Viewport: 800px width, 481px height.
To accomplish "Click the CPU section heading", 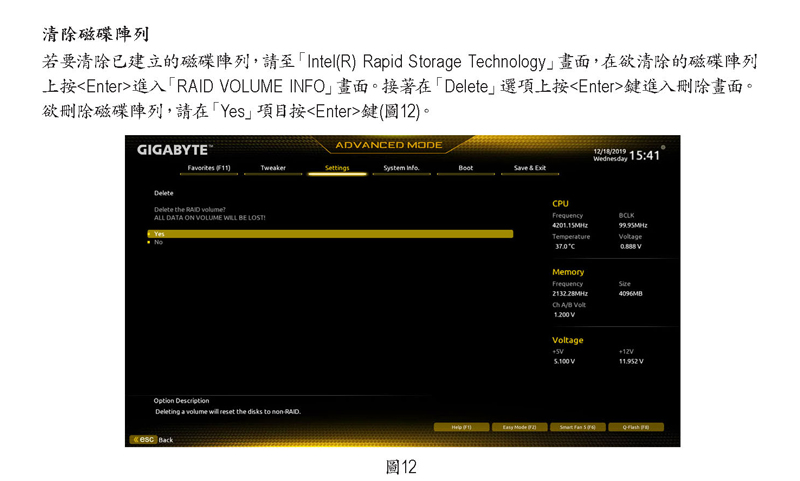I will (560, 204).
